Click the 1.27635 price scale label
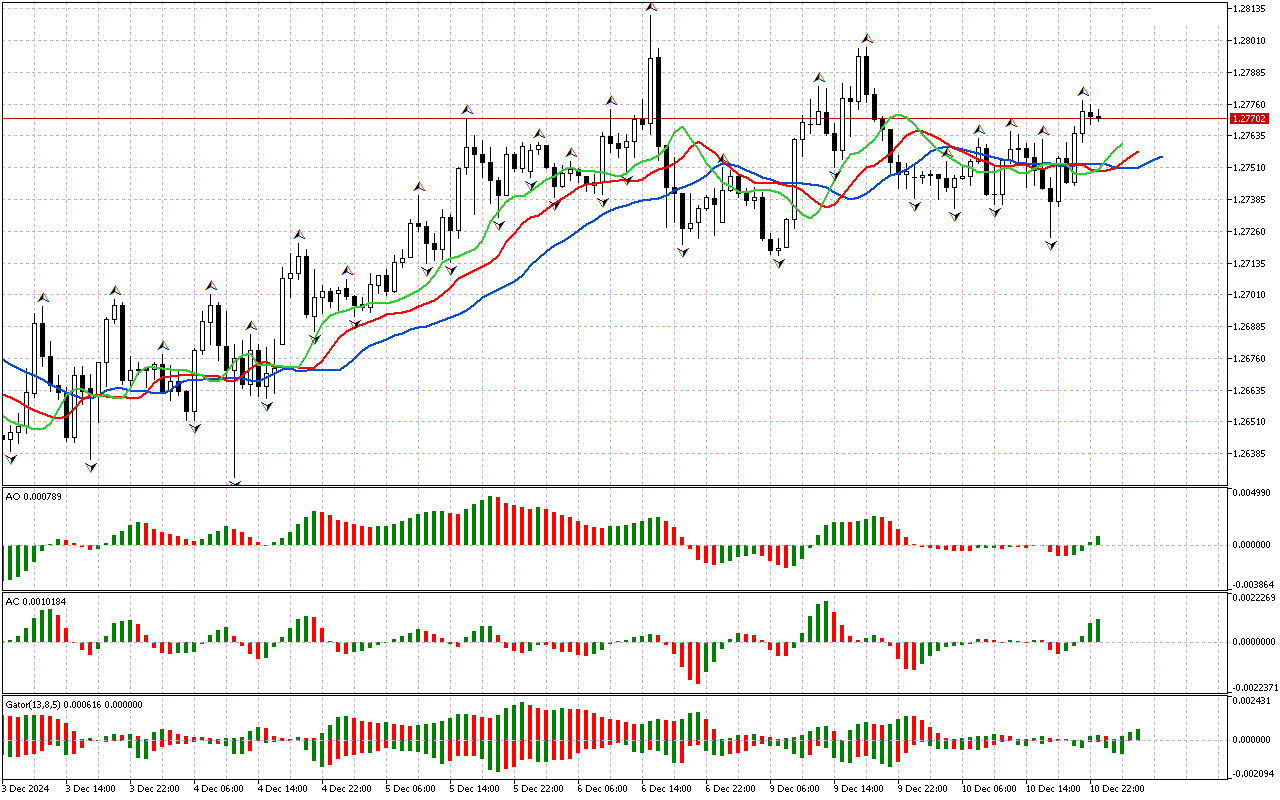The width and height of the screenshot is (1280, 800). tap(1250, 135)
